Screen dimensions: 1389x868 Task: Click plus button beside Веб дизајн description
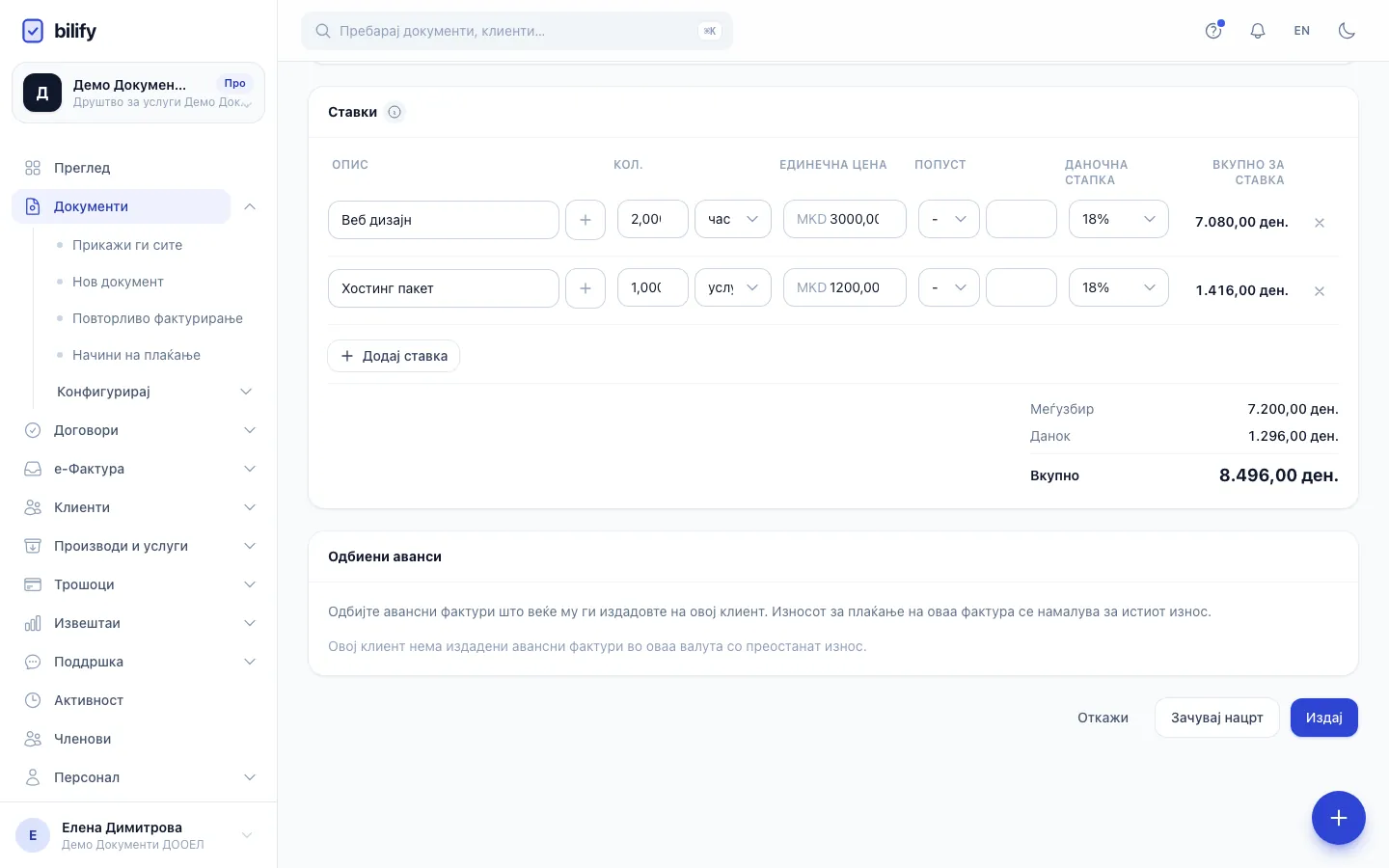[x=586, y=220]
